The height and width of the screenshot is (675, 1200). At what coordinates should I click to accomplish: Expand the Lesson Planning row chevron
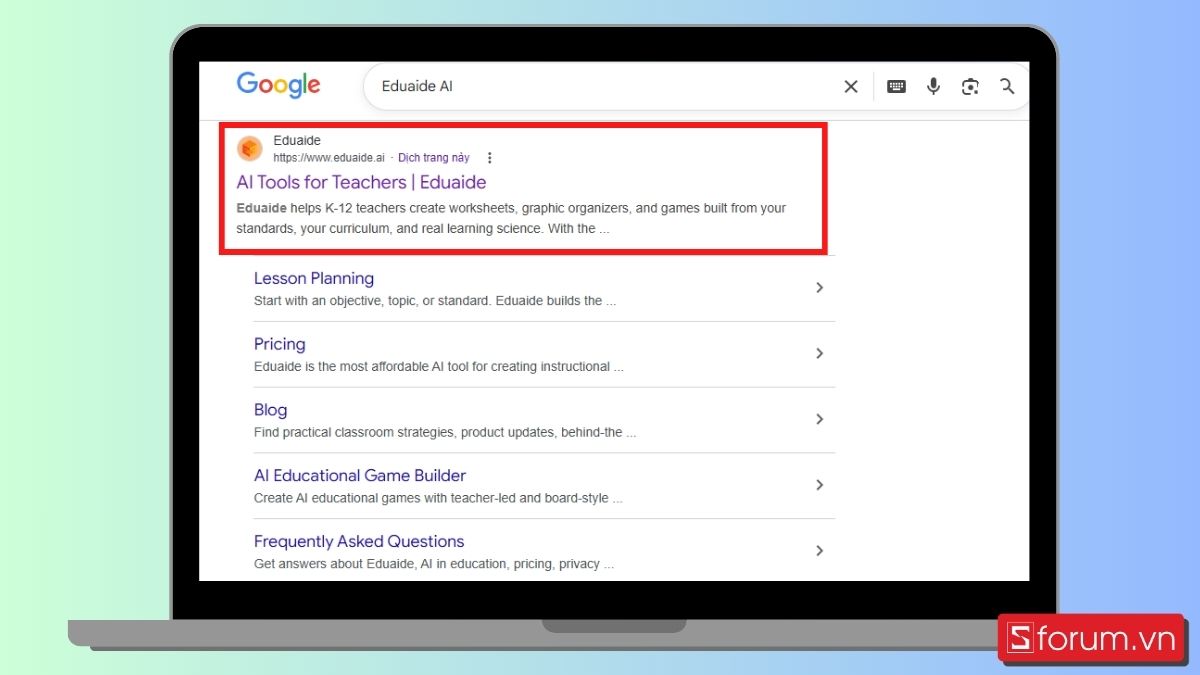[x=819, y=288]
